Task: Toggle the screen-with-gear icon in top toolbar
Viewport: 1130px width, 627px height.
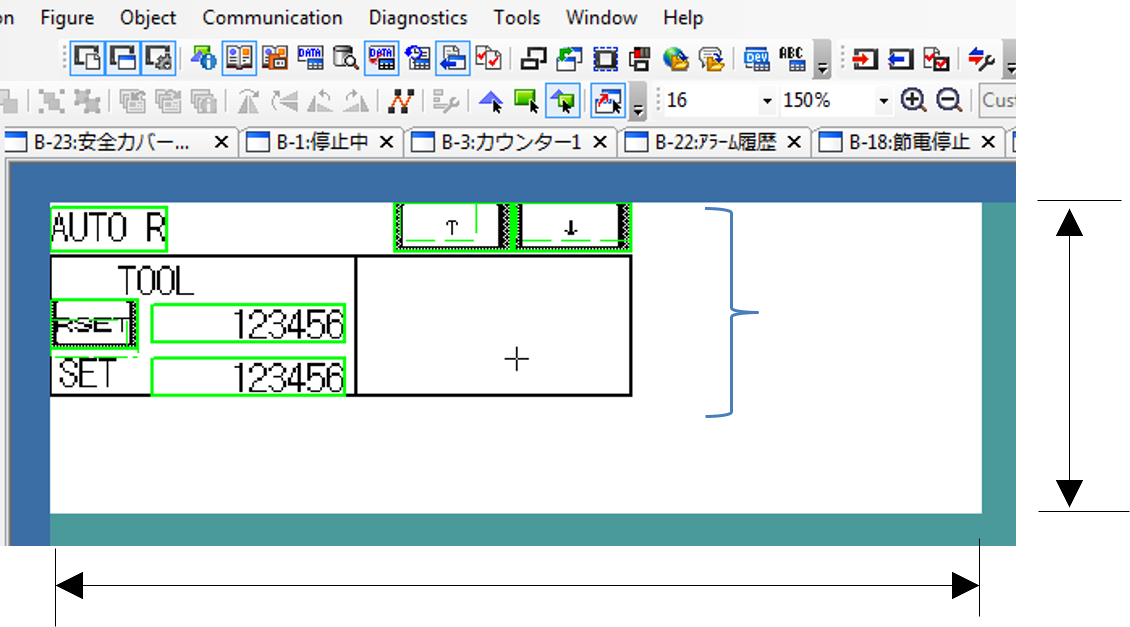Action: pyautogui.click(x=158, y=58)
